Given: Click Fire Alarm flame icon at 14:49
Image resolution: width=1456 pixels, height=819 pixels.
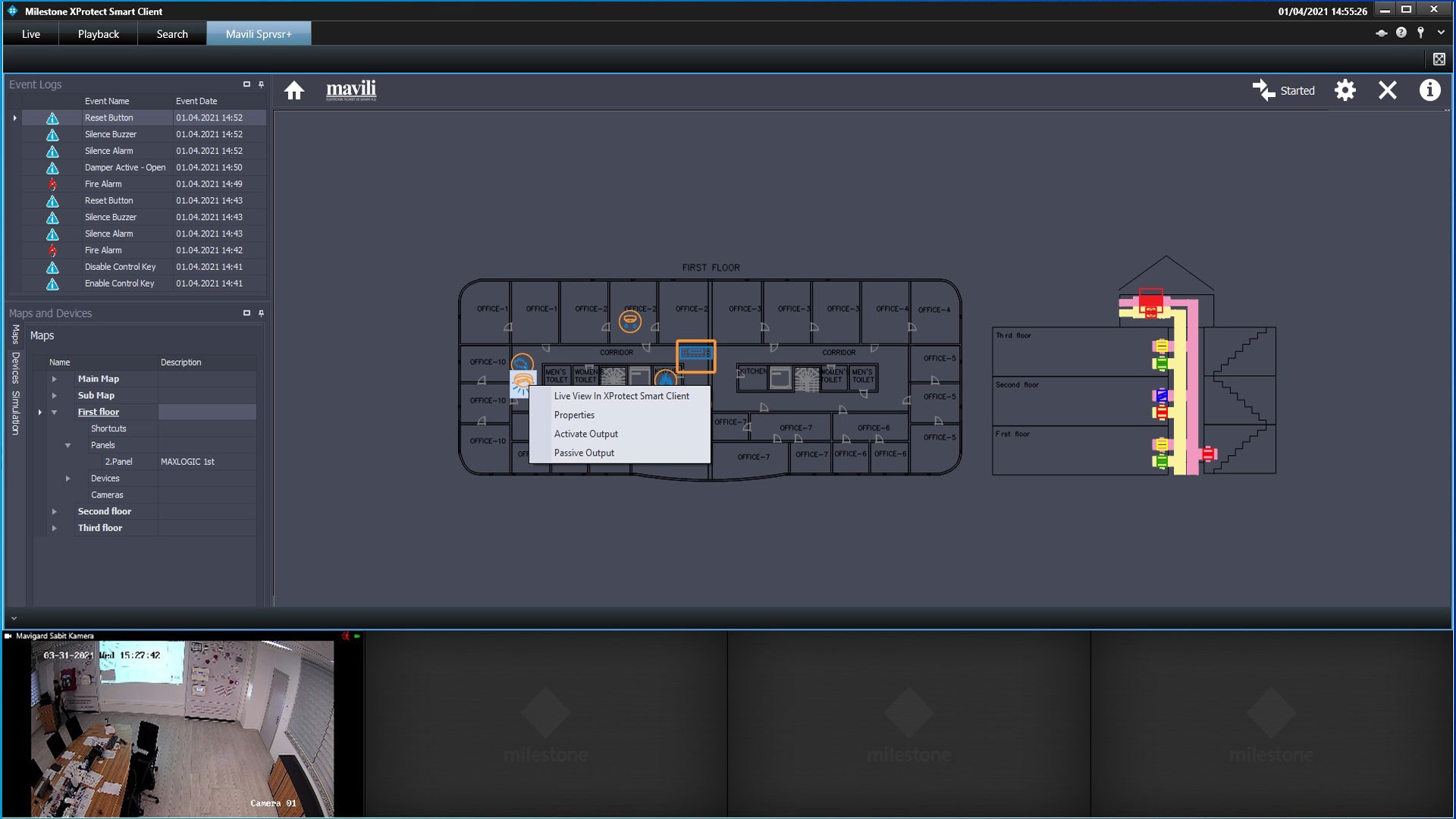Looking at the screenshot, I should pyautogui.click(x=52, y=184).
